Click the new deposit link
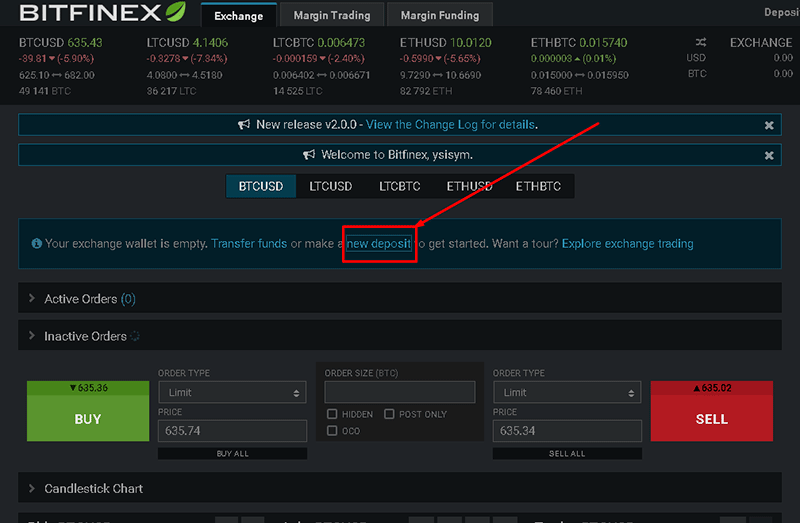This screenshot has height=523, width=800. (x=379, y=243)
